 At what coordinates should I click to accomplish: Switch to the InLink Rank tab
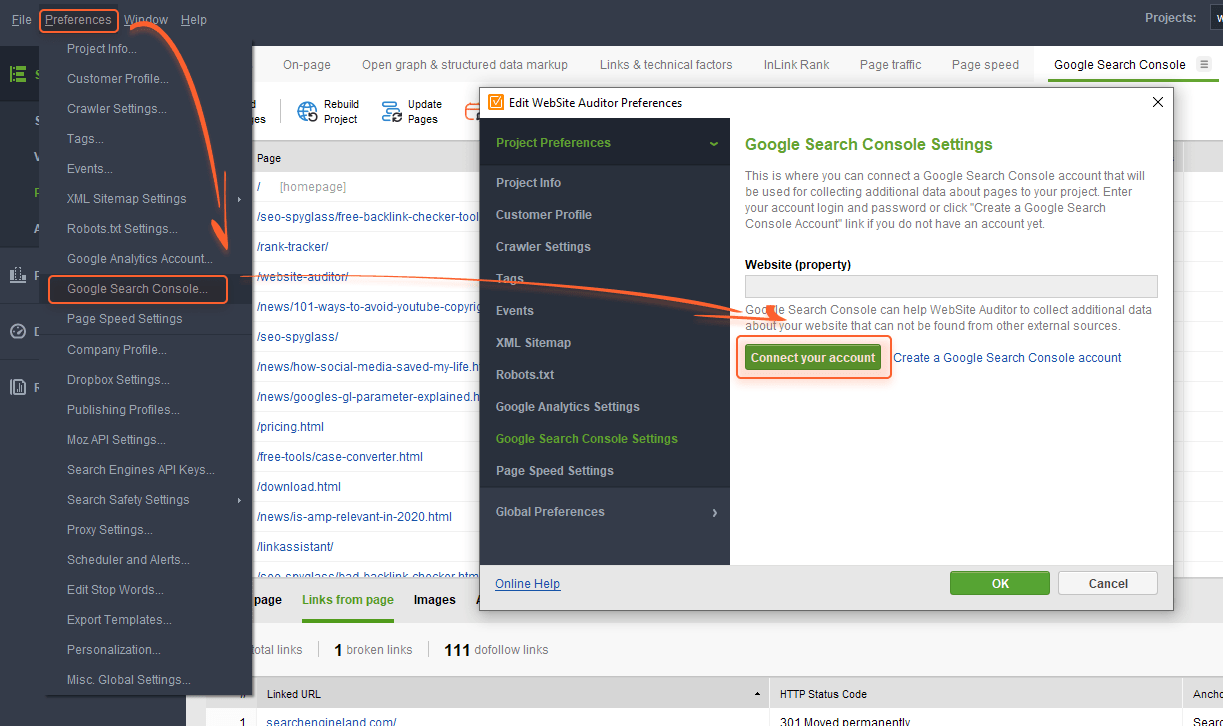point(797,65)
